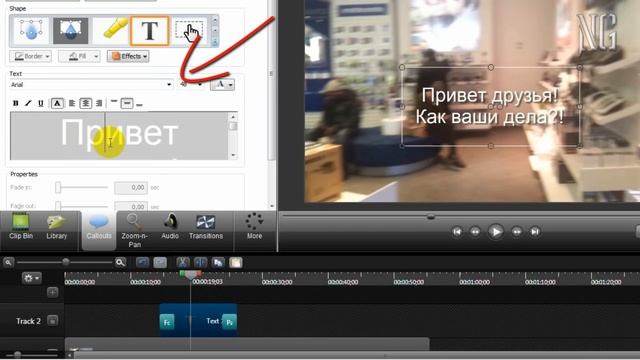
Task: Split the clip at the playhead
Action: click(x=200, y=262)
